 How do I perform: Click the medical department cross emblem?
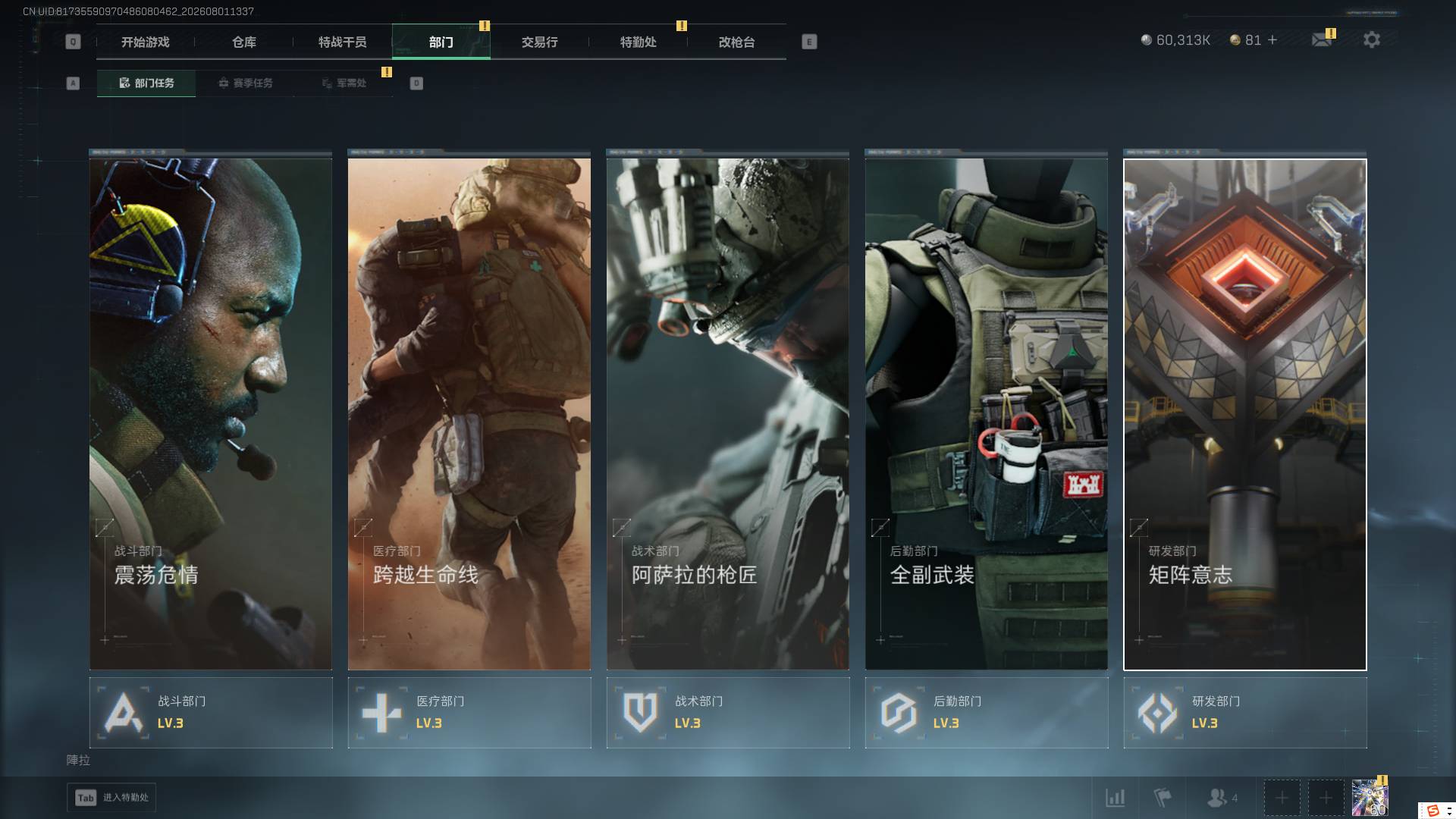(382, 713)
